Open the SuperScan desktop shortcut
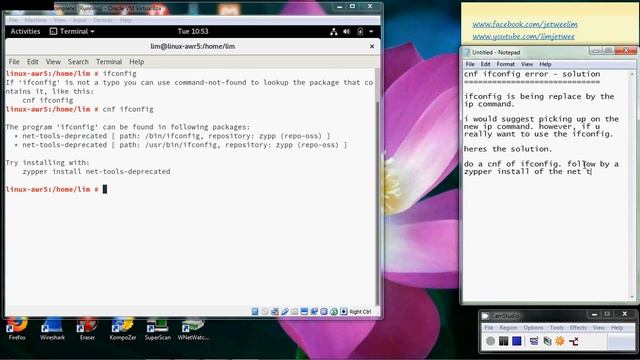The width and height of the screenshot is (640, 360). click(x=158, y=329)
